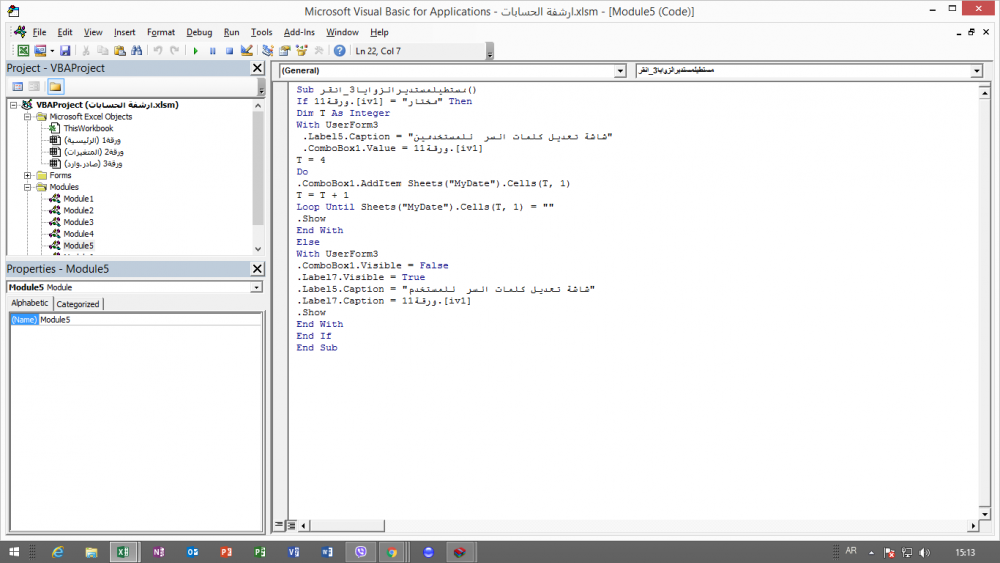This screenshot has height=563, width=1000.
Task: Select Module1 in project tree
Action: [x=78, y=199]
